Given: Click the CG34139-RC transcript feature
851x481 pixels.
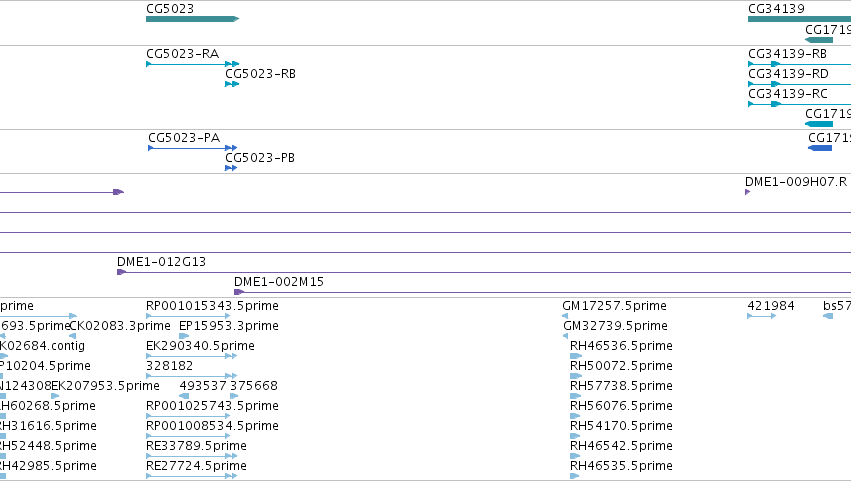Looking at the screenshot, I should pos(799,104).
